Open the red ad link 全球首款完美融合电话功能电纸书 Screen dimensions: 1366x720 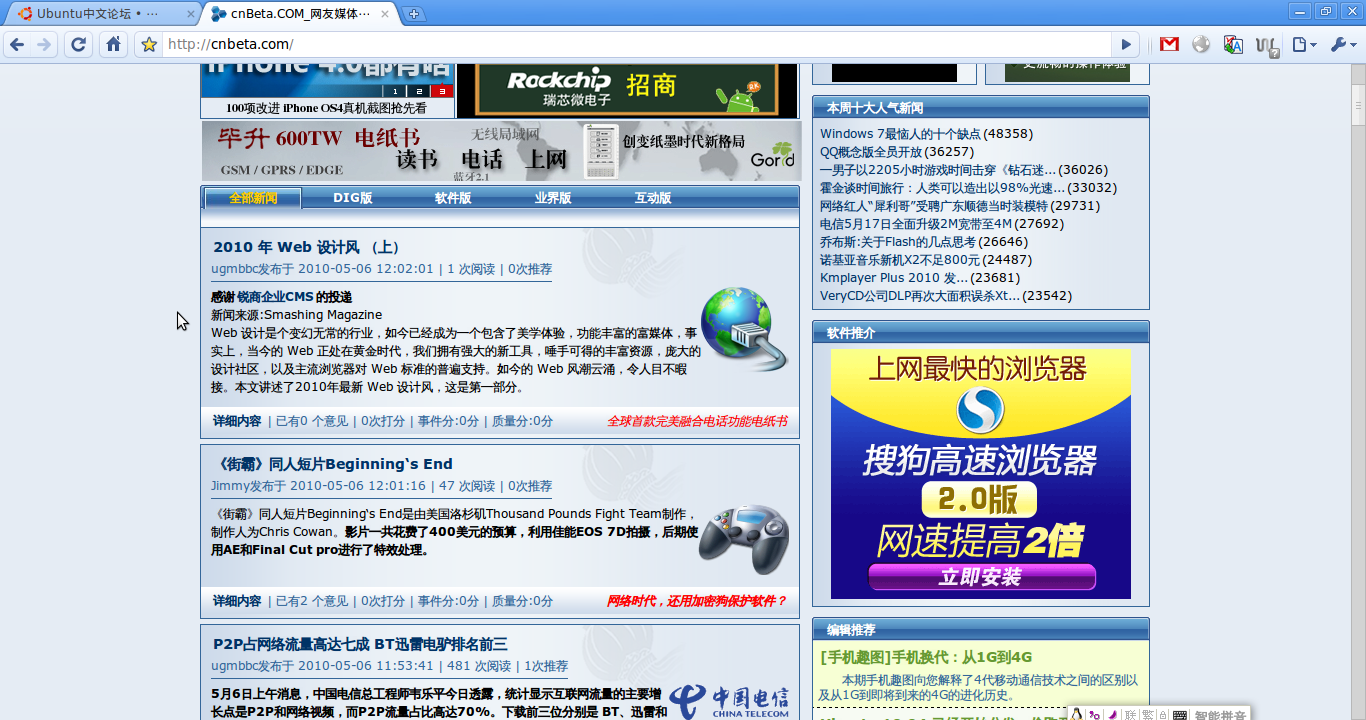pyautogui.click(x=697, y=421)
